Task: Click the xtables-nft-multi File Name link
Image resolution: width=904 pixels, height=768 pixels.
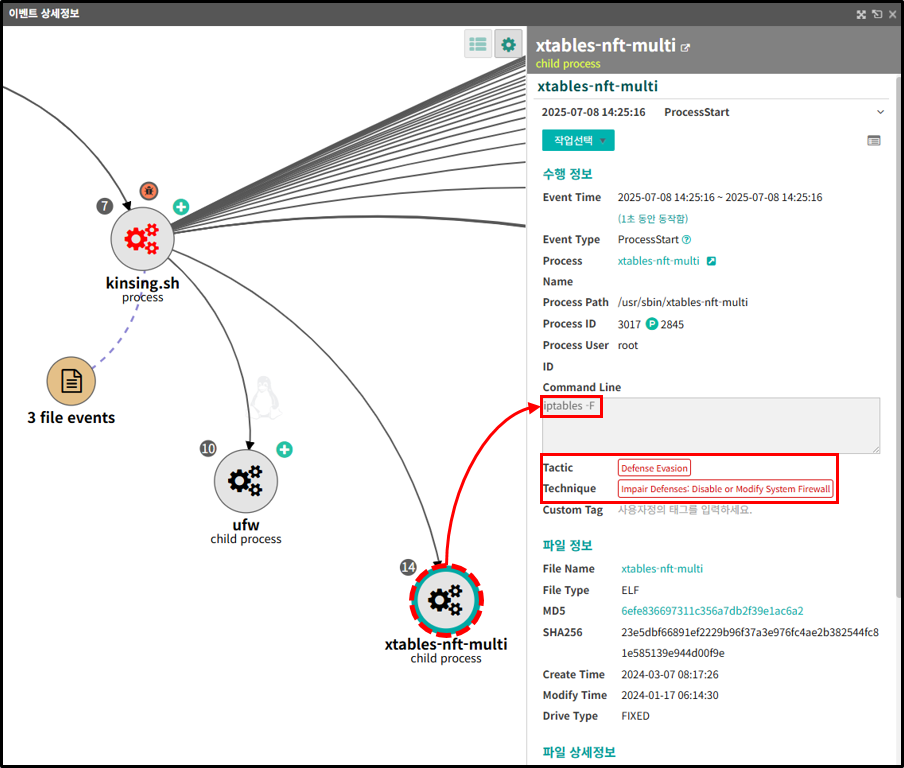Action: pyautogui.click(x=662, y=569)
